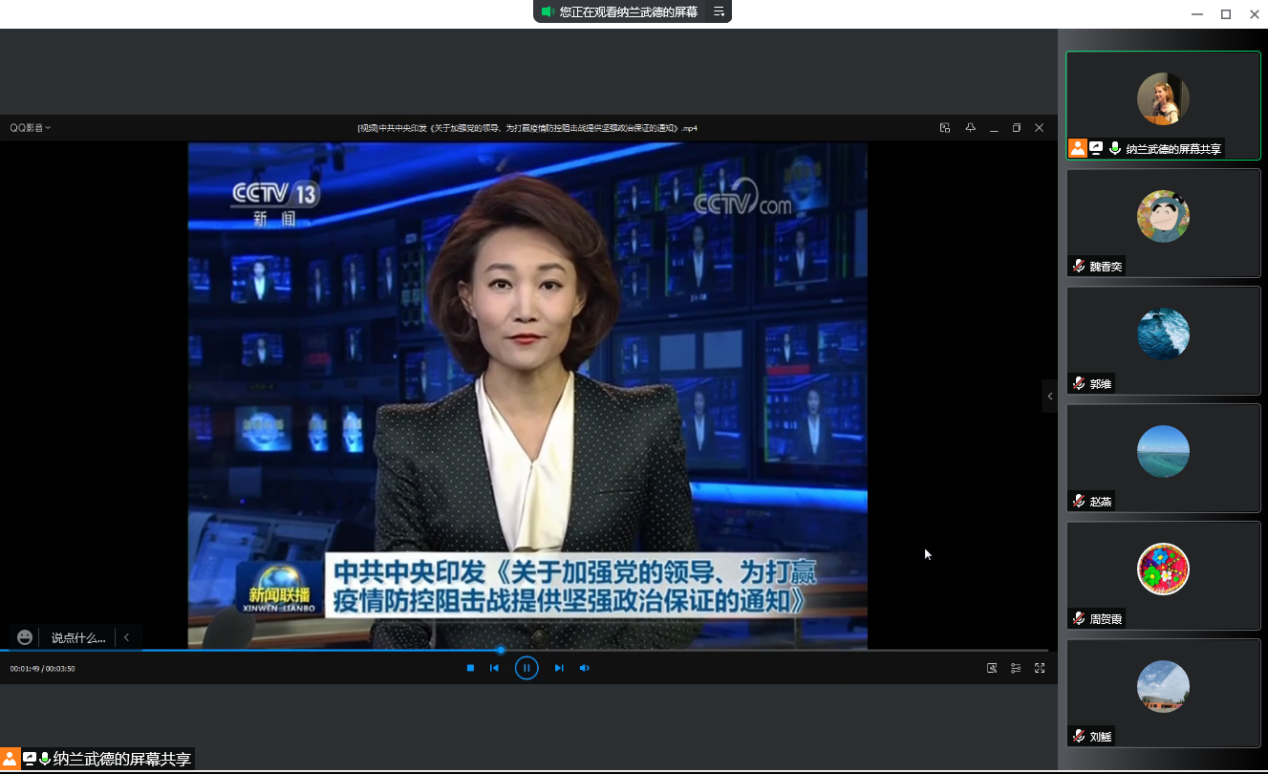The width and height of the screenshot is (1268, 774).
Task: Pause the news video
Action: pos(527,668)
